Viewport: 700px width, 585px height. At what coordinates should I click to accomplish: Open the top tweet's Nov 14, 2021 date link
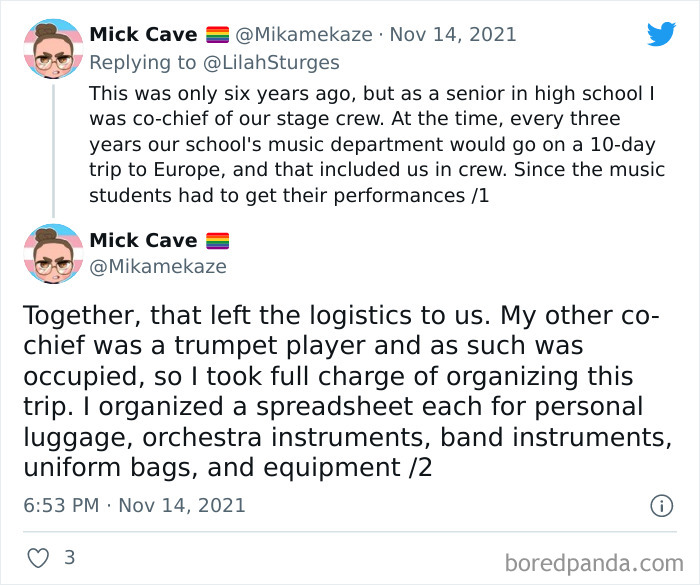[x=452, y=35]
